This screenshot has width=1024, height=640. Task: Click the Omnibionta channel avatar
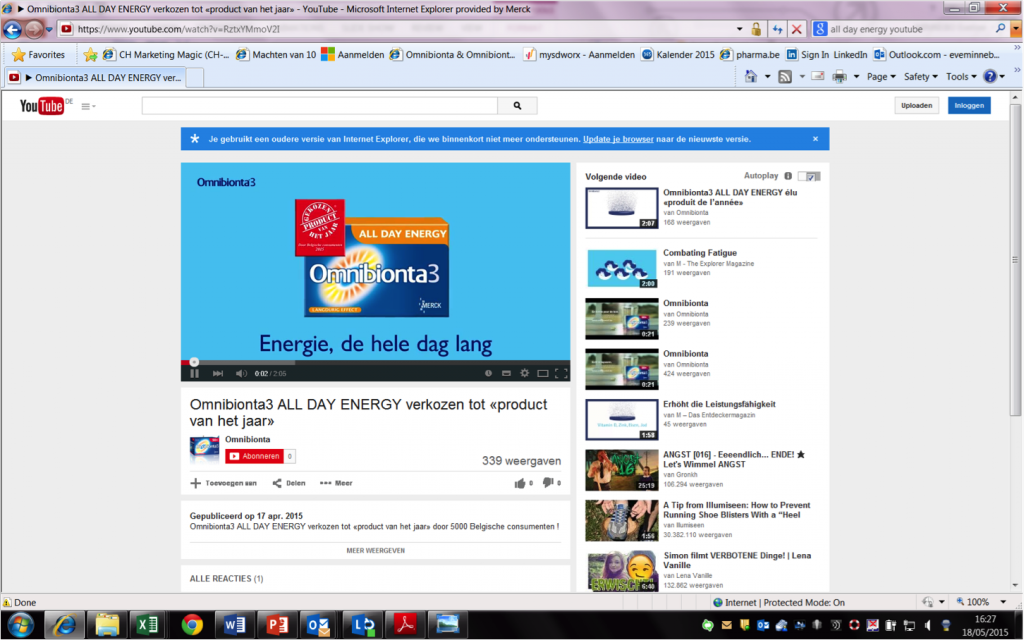point(204,449)
